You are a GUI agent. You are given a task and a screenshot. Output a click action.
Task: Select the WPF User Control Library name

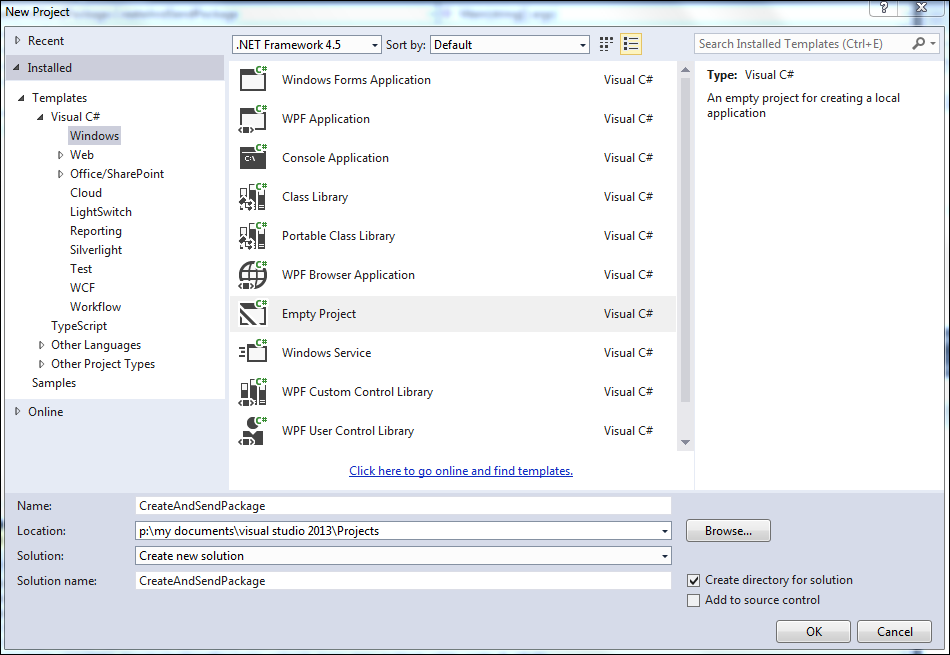tap(348, 431)
